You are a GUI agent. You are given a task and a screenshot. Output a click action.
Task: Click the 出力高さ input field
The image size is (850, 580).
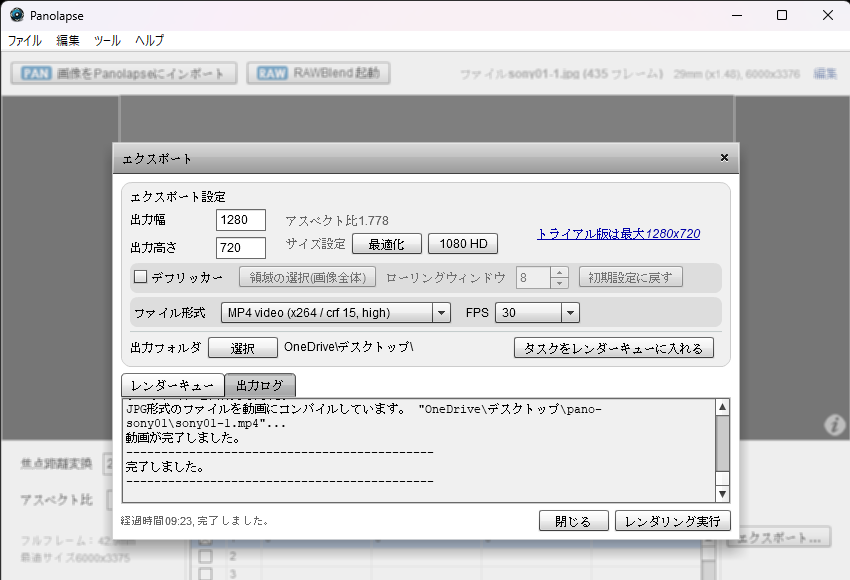pyautogui.click(x=240, y=247)
